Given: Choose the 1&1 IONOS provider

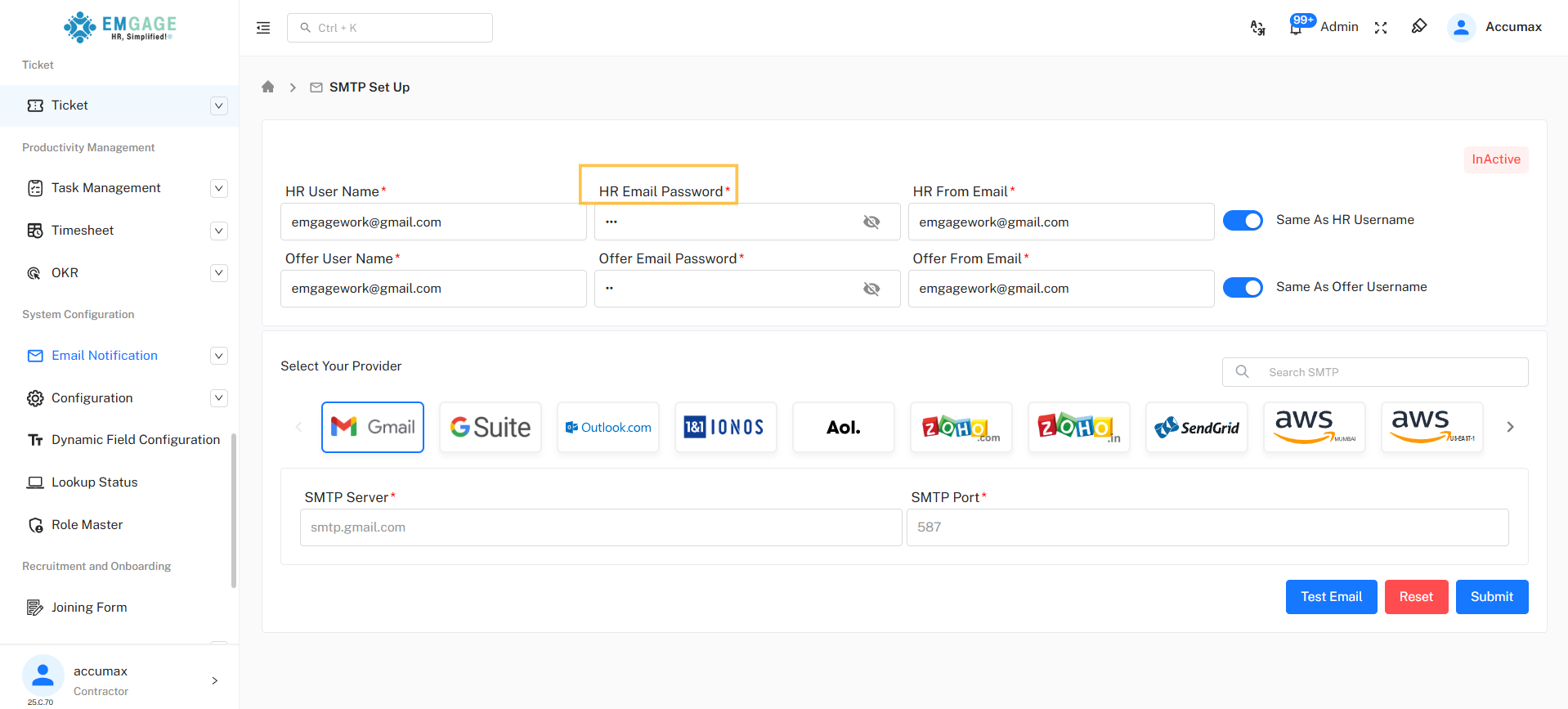Looking at the screenshot, I should point(726,427).
